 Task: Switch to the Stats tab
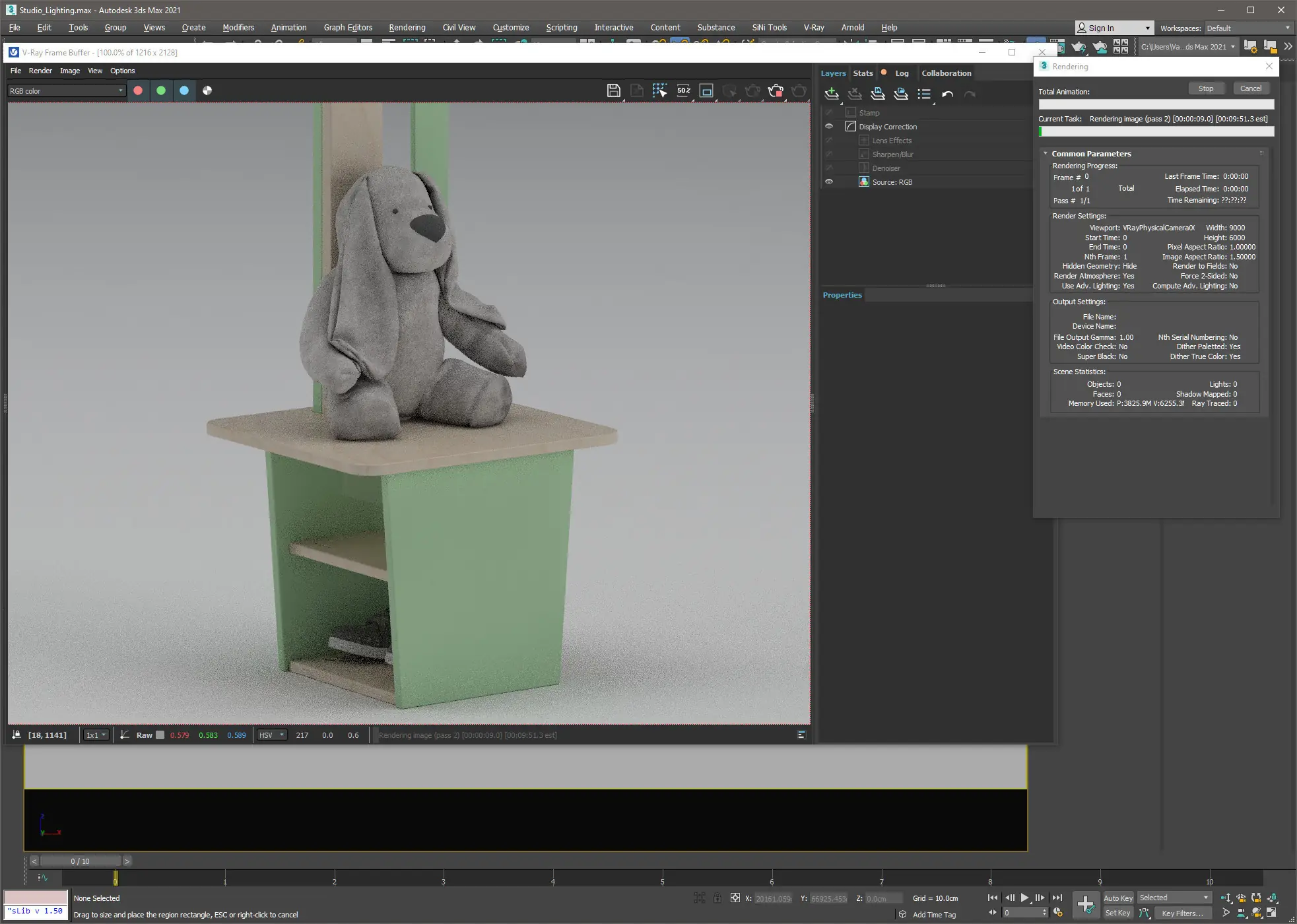pyautogui.click(x=863, y=73)
